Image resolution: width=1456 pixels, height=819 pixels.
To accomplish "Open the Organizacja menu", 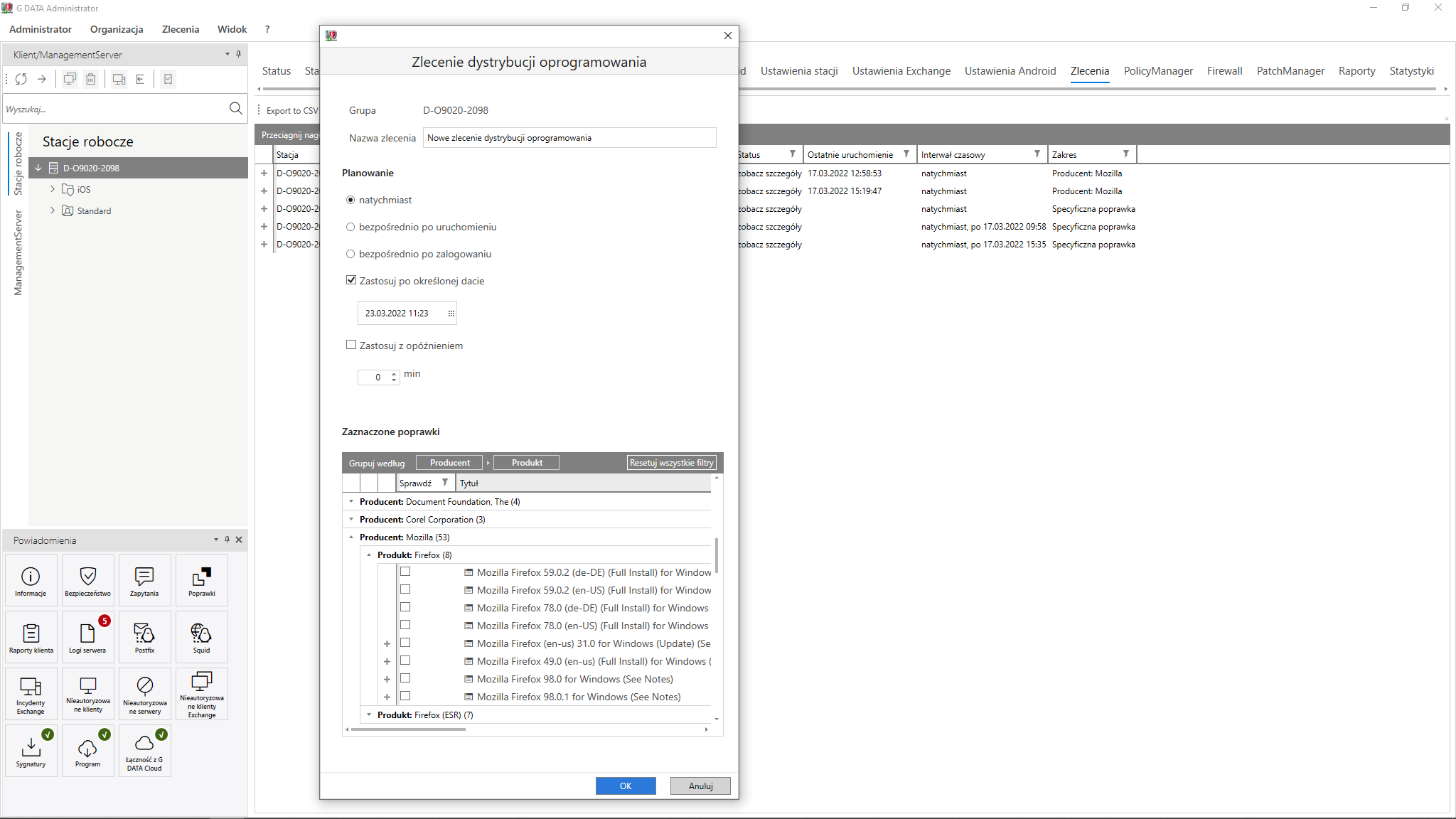I will point(117,29).
